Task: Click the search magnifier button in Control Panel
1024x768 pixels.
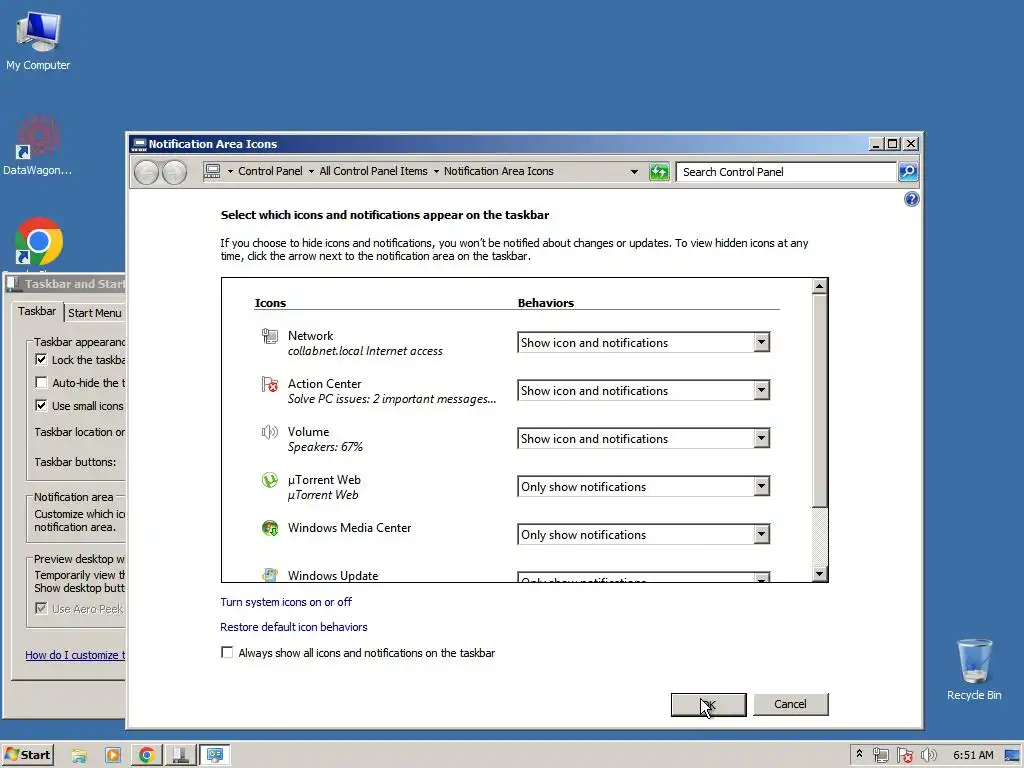Action: click(x=908, y=172)
